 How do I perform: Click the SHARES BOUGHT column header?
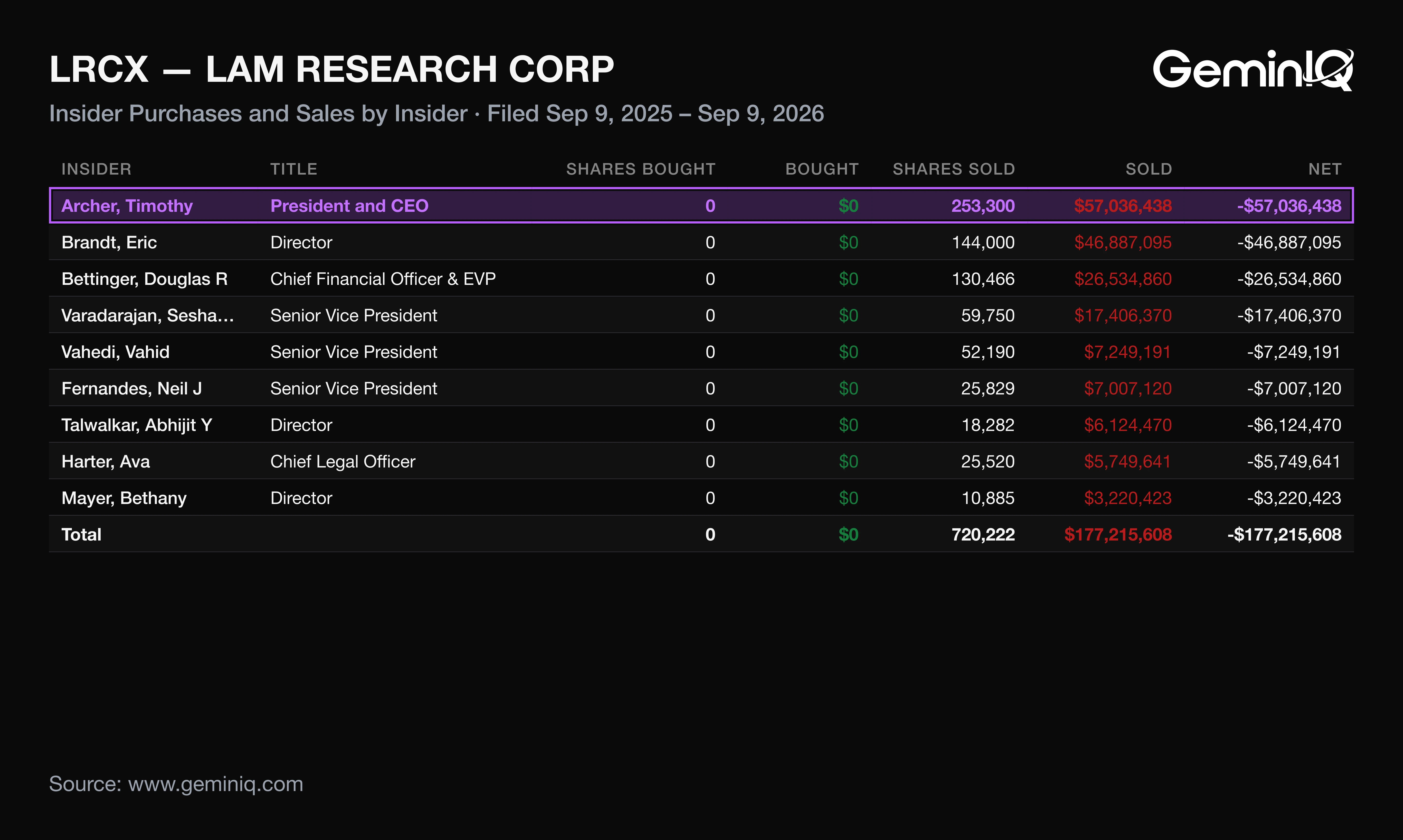tap(640, 169)
